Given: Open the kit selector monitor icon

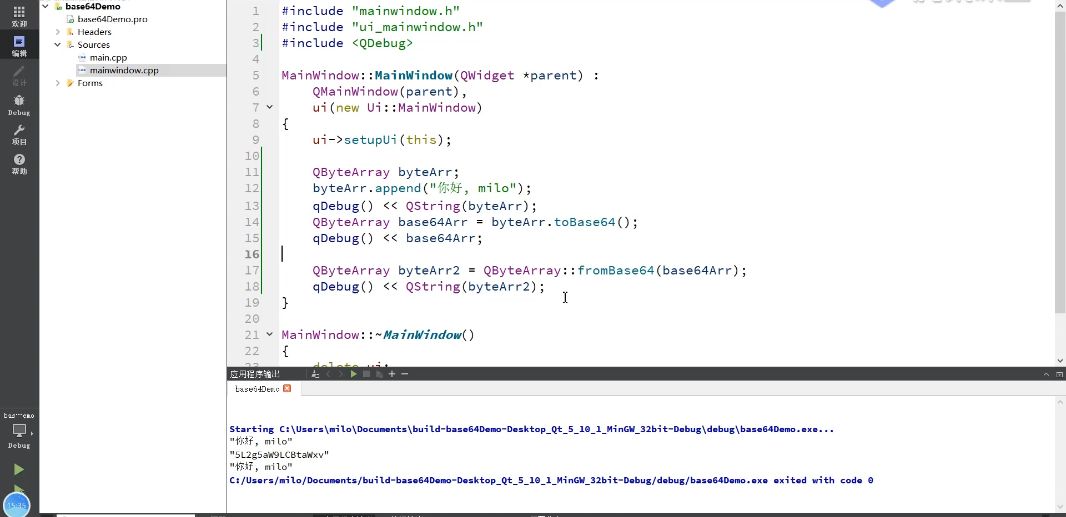Looking at the screenshot, I should (19, 431).
